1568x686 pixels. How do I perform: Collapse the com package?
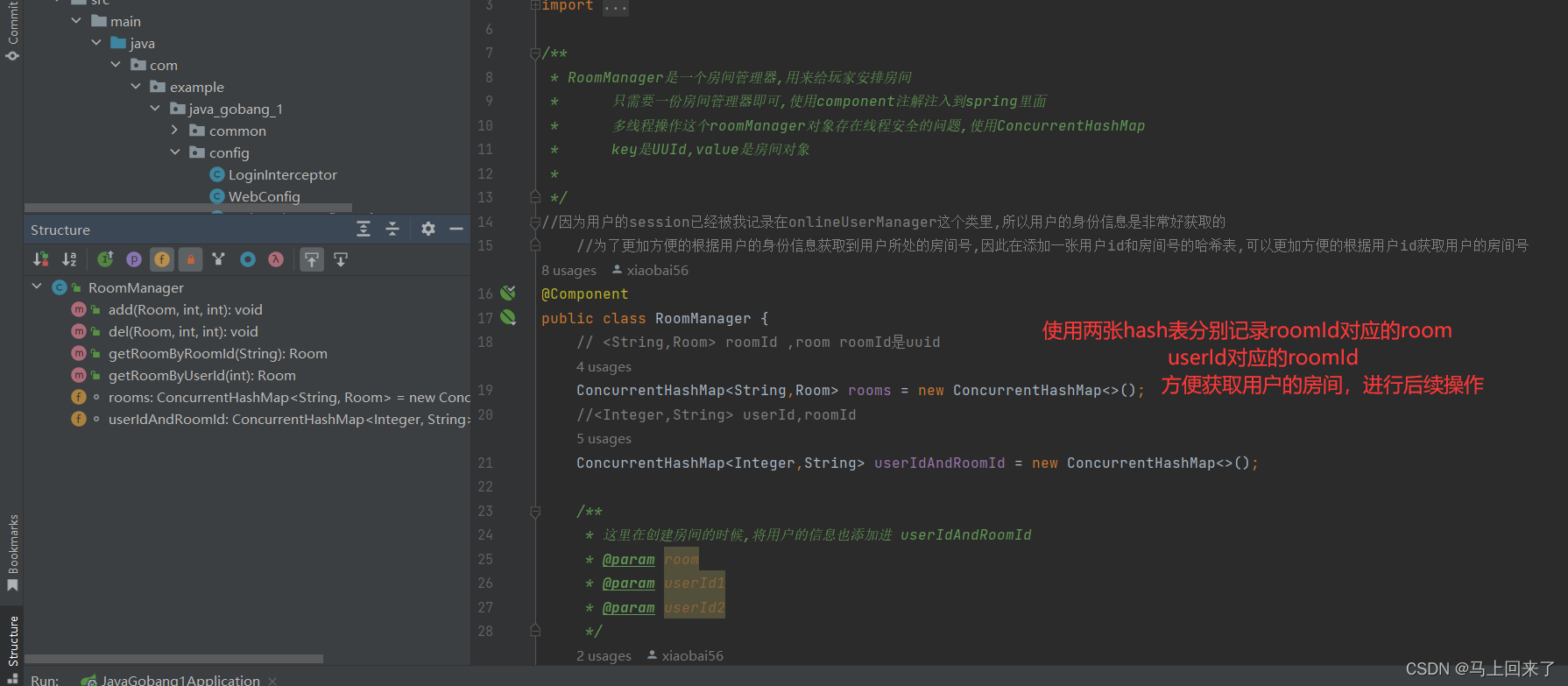pyautogui.click(x=116, y=64)
